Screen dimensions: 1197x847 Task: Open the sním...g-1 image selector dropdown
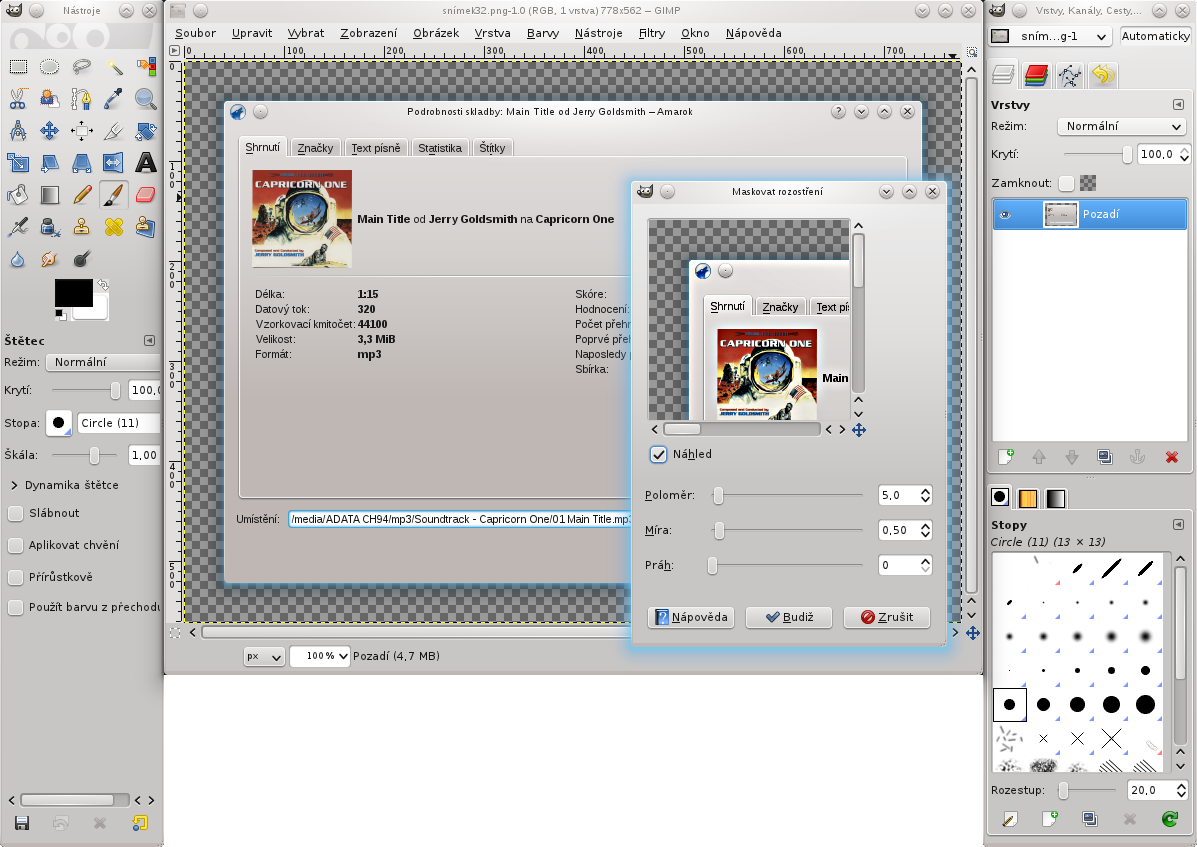(1049, 36)
